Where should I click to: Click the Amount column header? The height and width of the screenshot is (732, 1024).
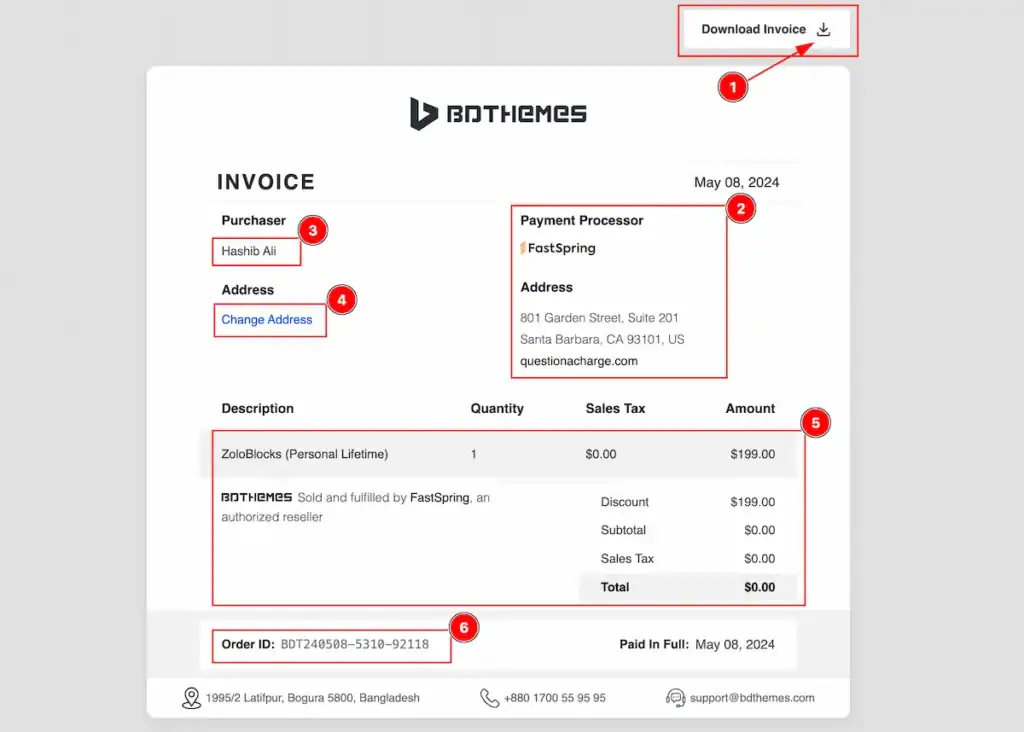[750, 408]
